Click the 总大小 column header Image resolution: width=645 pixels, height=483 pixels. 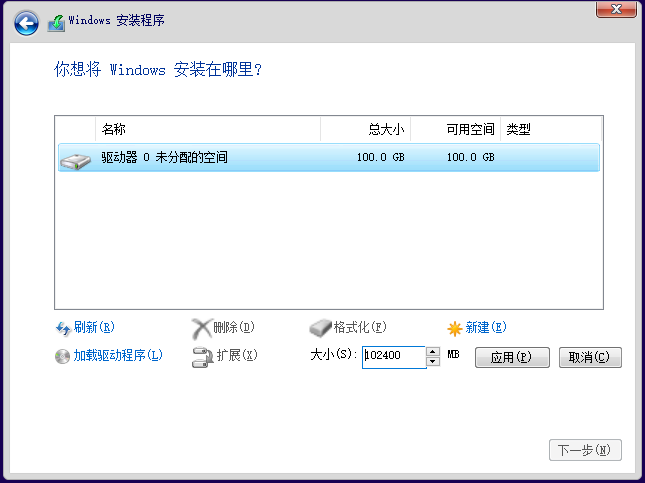pos(365,130)
